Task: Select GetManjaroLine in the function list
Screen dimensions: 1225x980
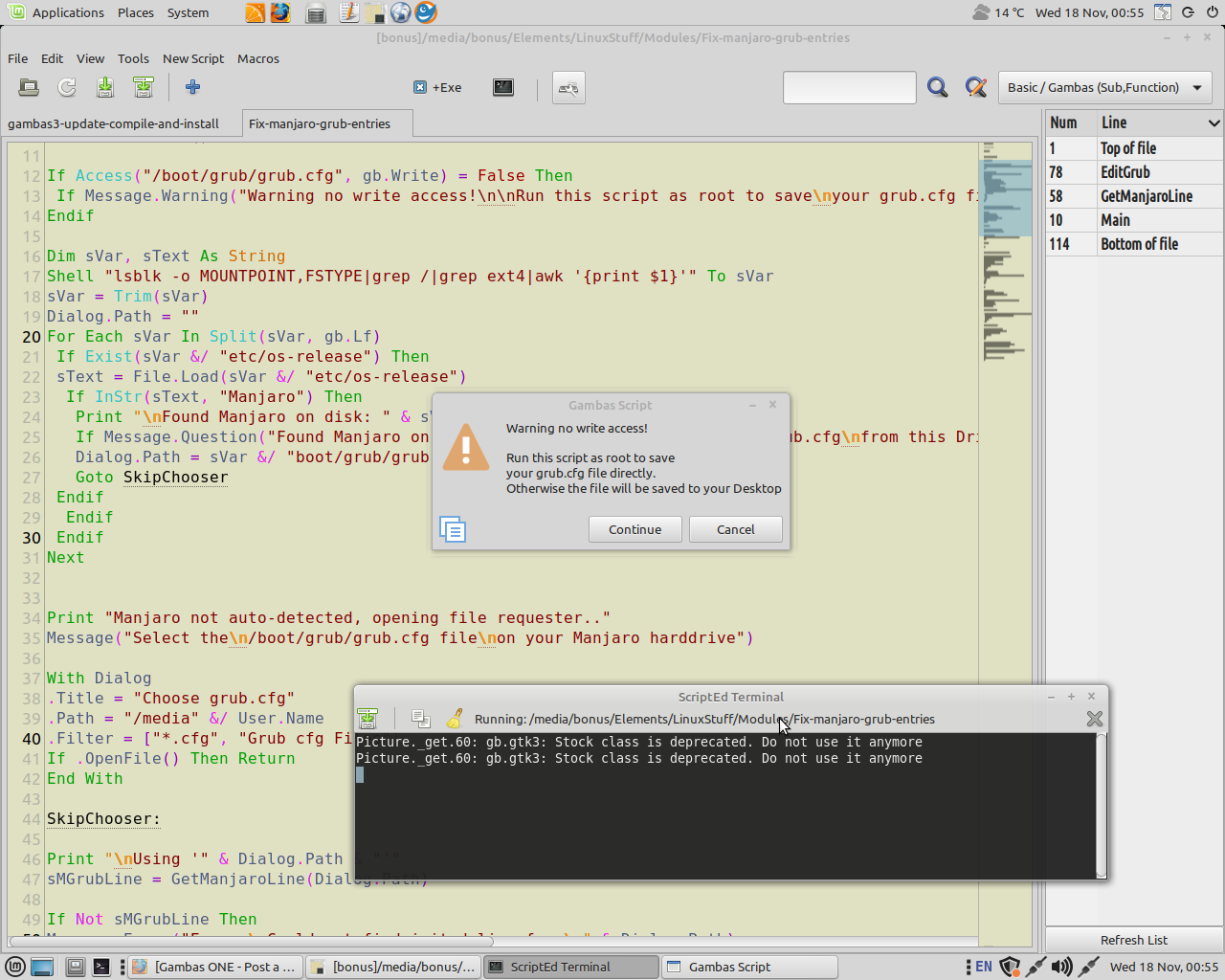Action: click(1146, 196)
